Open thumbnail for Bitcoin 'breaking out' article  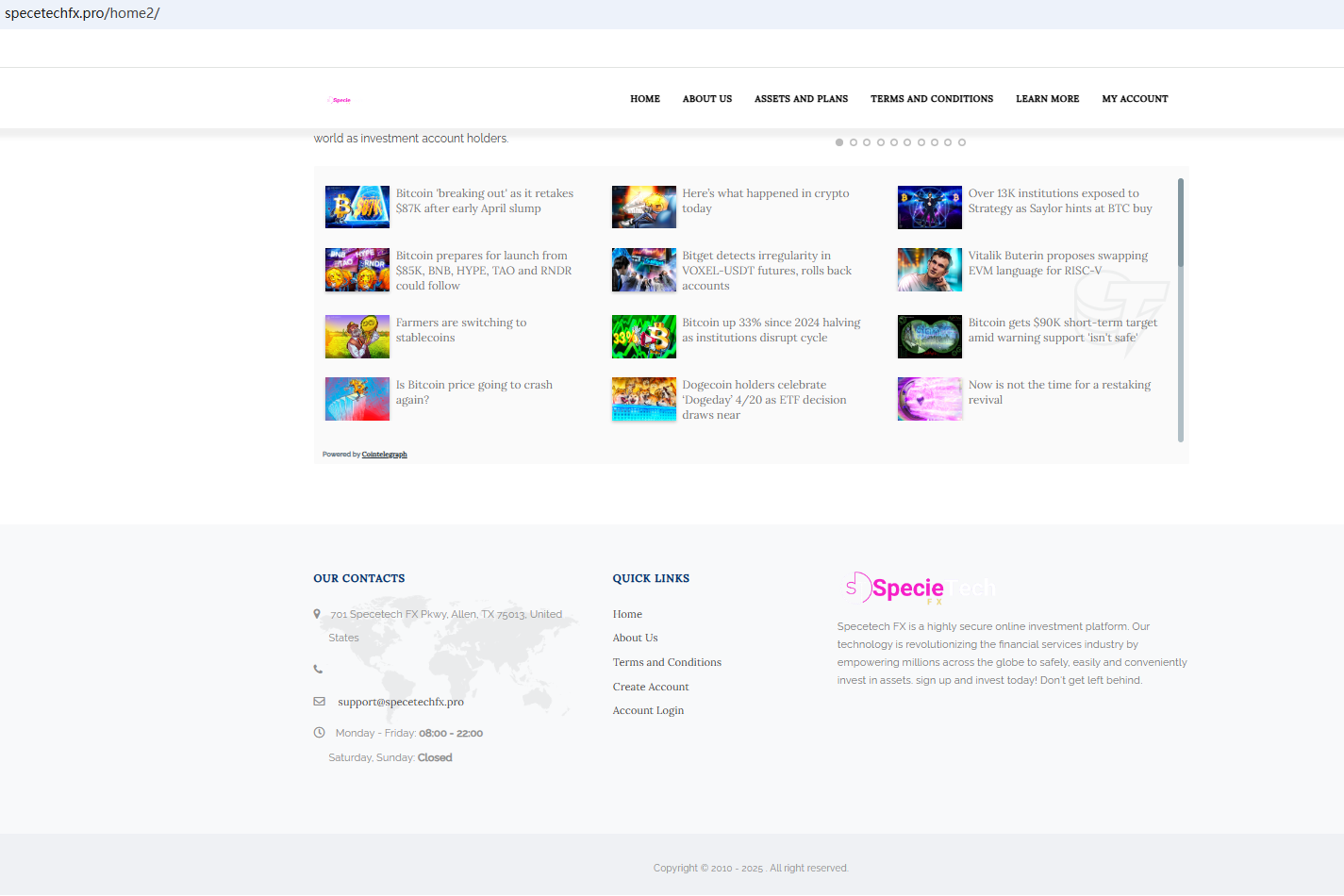[x=357, y=207]
